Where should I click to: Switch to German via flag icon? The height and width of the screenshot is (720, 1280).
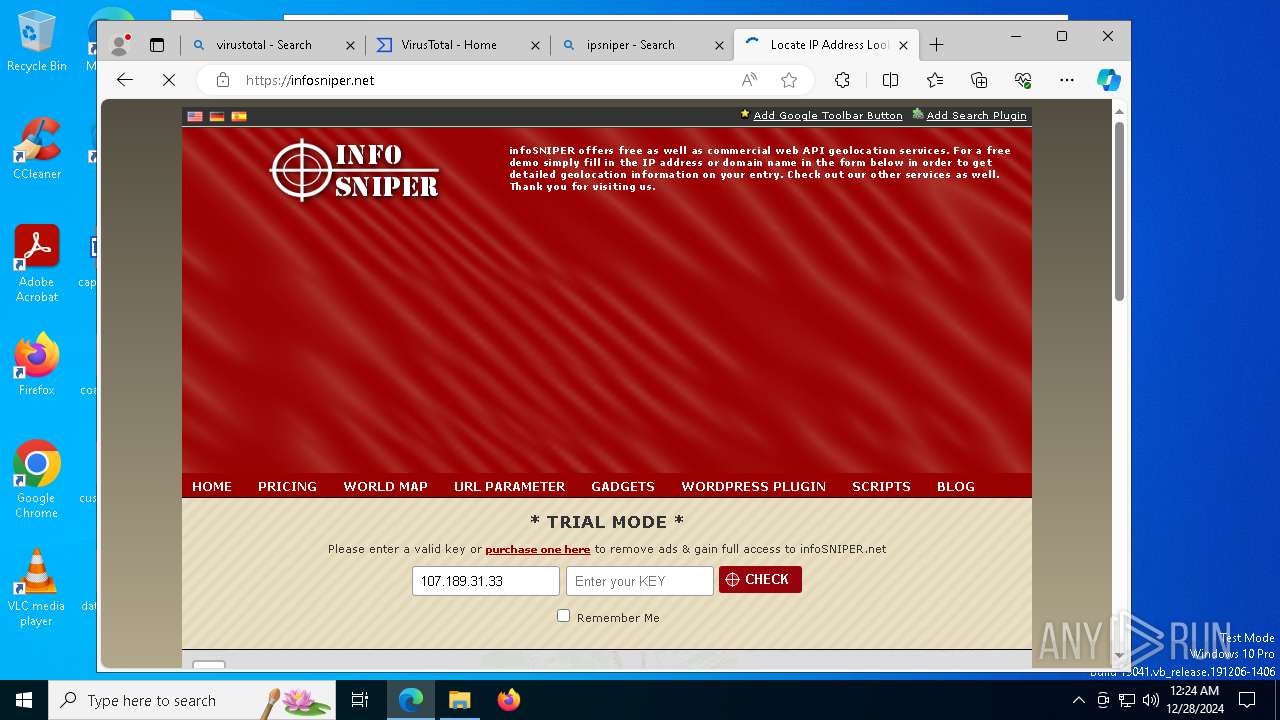coord(217,116)
